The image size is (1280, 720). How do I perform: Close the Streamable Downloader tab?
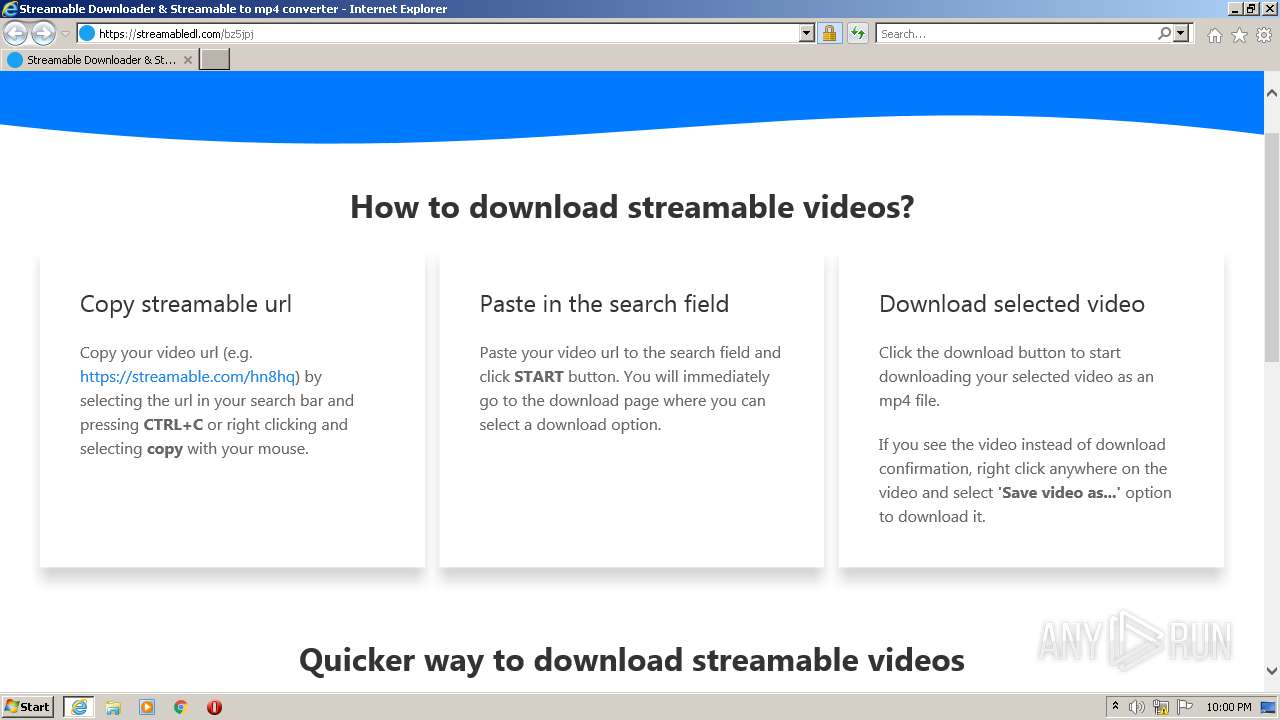(187, 60)
